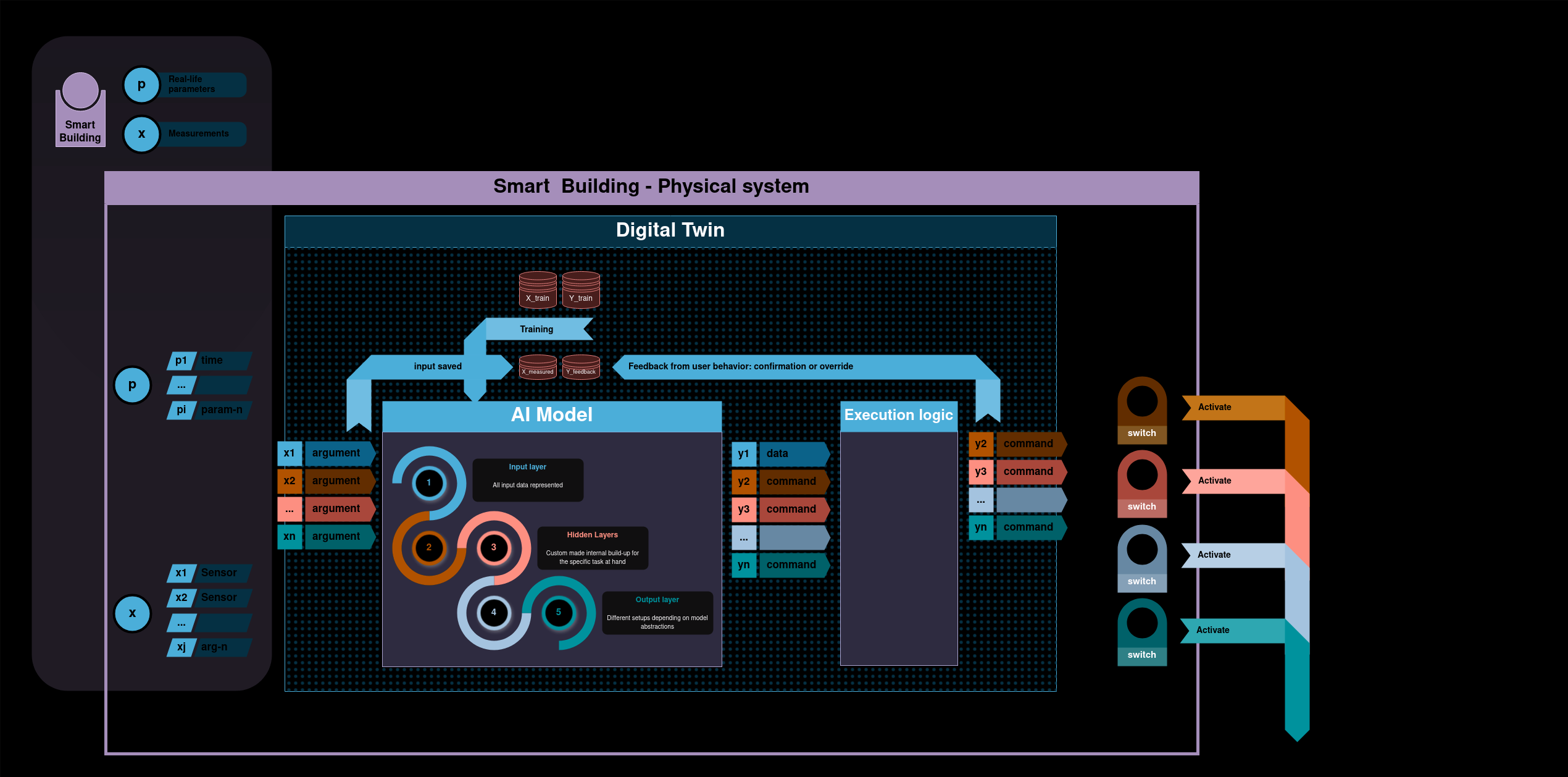Open the X_train database icon
Image resolution: width=1568 pixels, height=777 pixels.
536,290
